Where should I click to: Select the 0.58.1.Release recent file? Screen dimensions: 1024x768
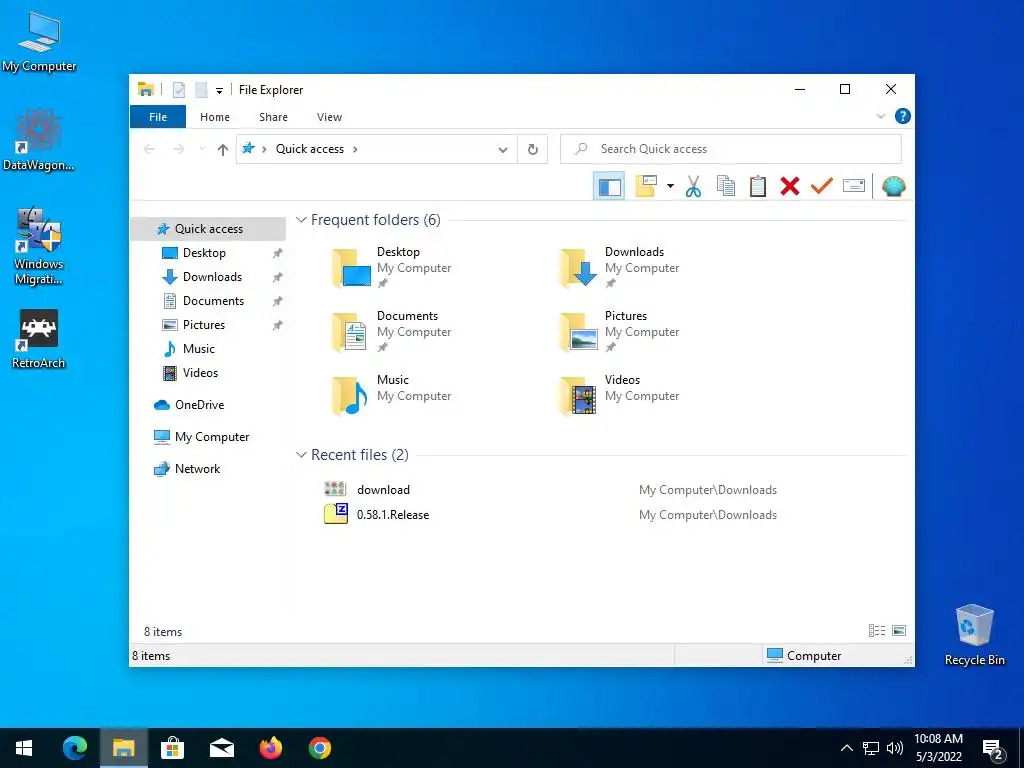coord(392,515)
